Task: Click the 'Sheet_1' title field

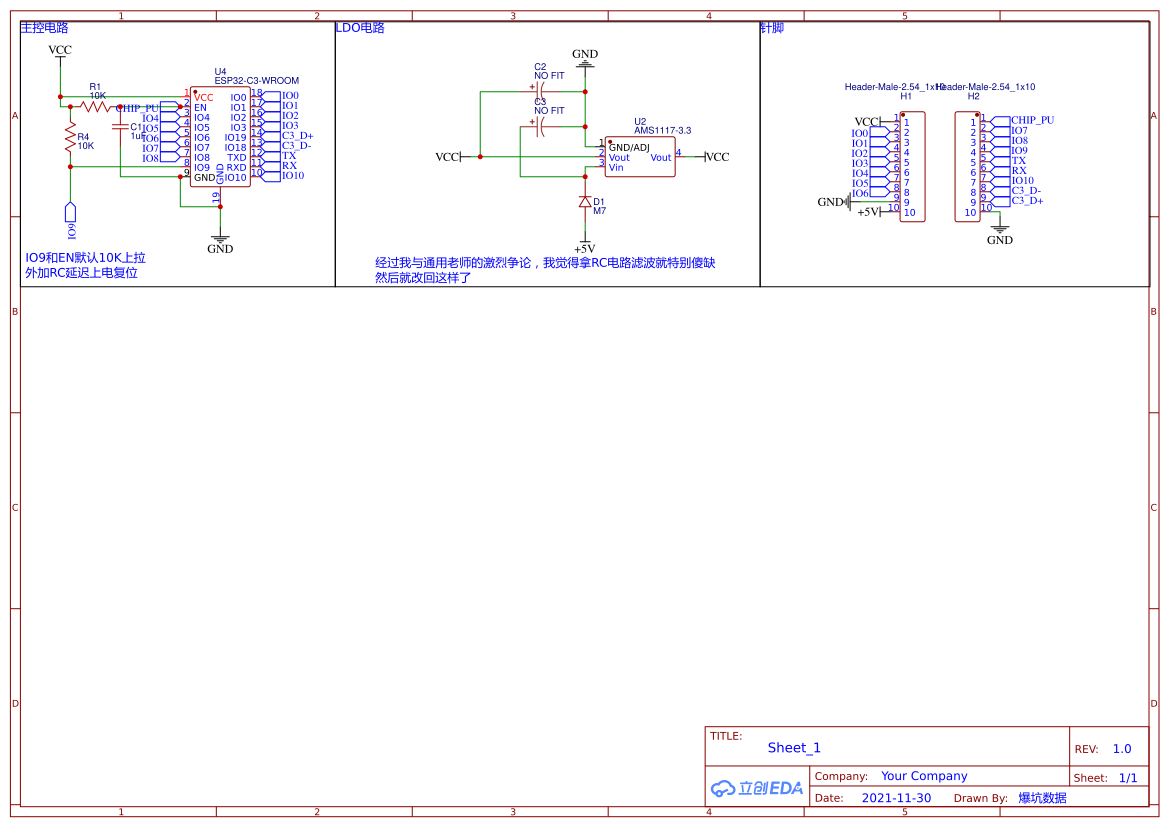Action: click(x=794, y=748)
